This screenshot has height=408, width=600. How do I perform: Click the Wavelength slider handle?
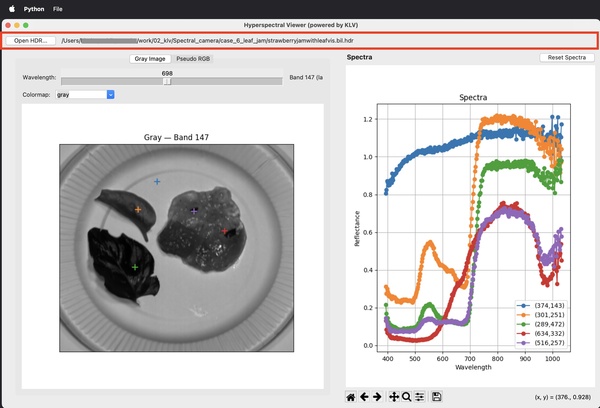167,81
